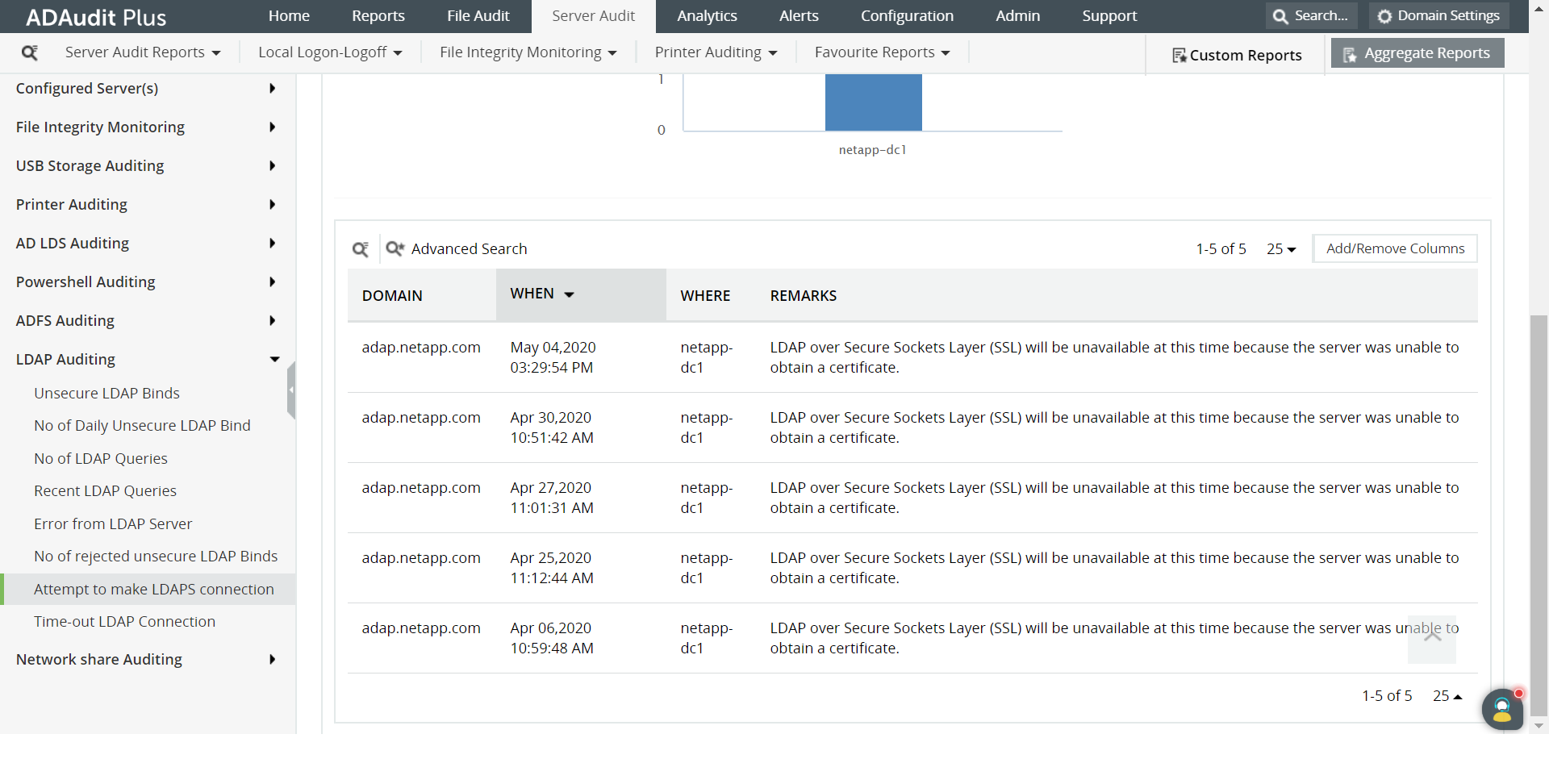The image size is (1549, 784).
Task: Select the Apr 30,2020 10:51:42 AM row
Action: [x=912, y=427]
